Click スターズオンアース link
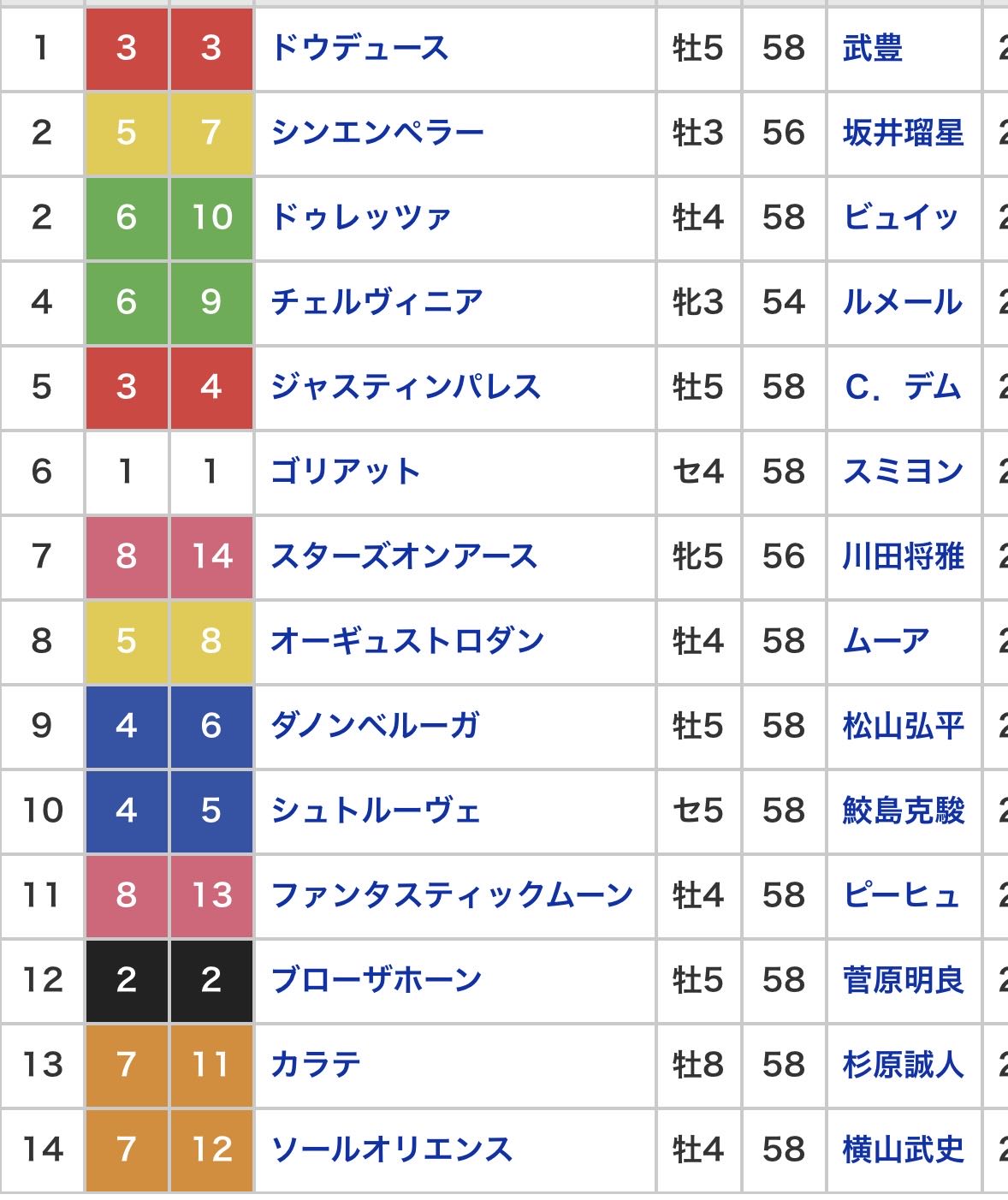 [x=404, y=556]
